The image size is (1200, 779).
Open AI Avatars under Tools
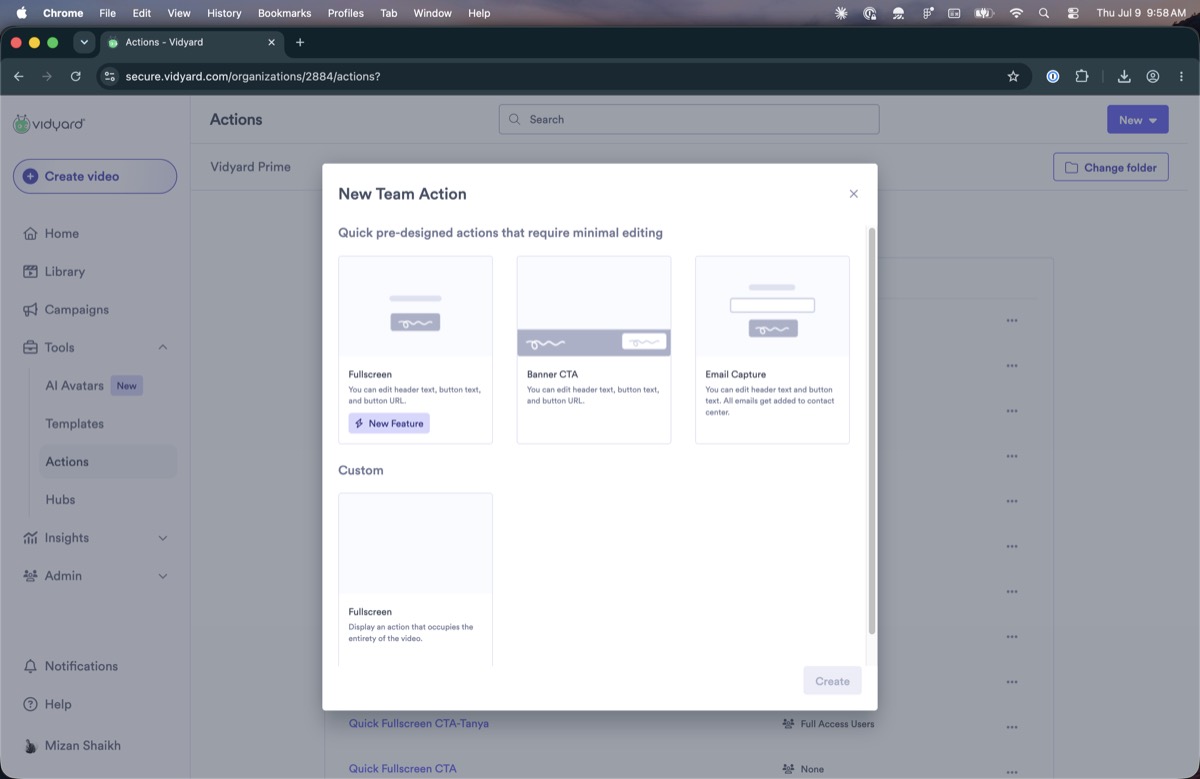74,385
